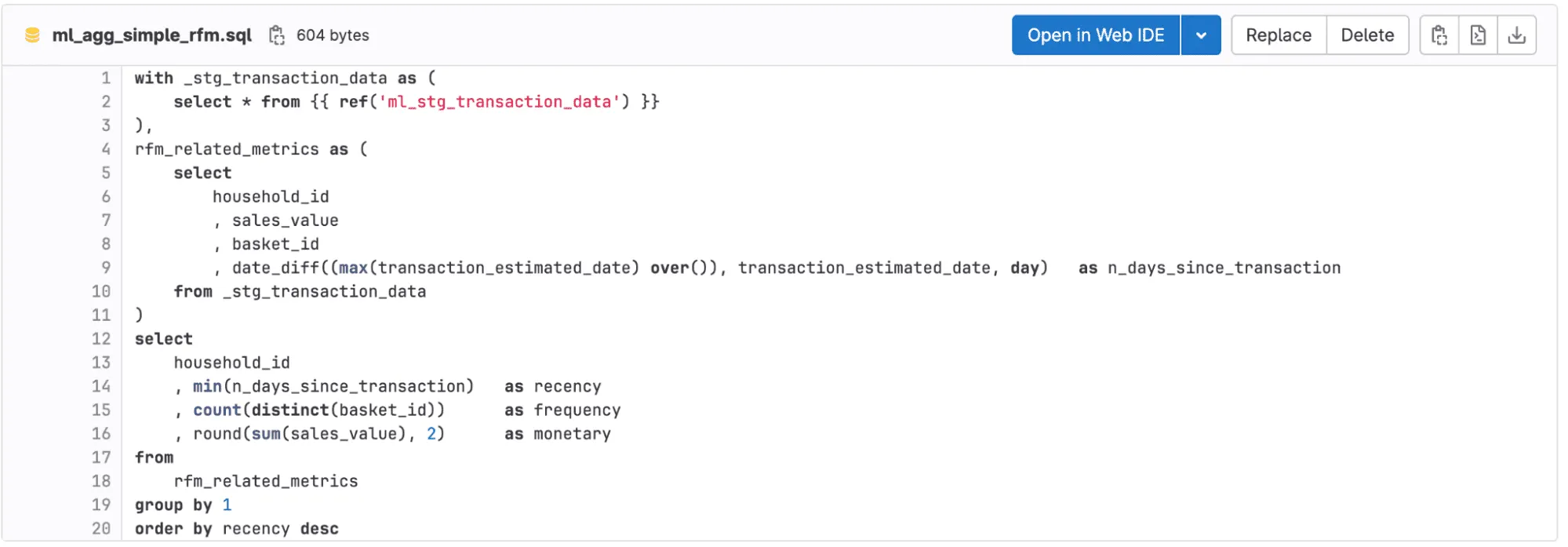This screenshot has height=547, width=1568.
Task: Click the n_days_since_transaction alias on line 9
Action: 1224,268
